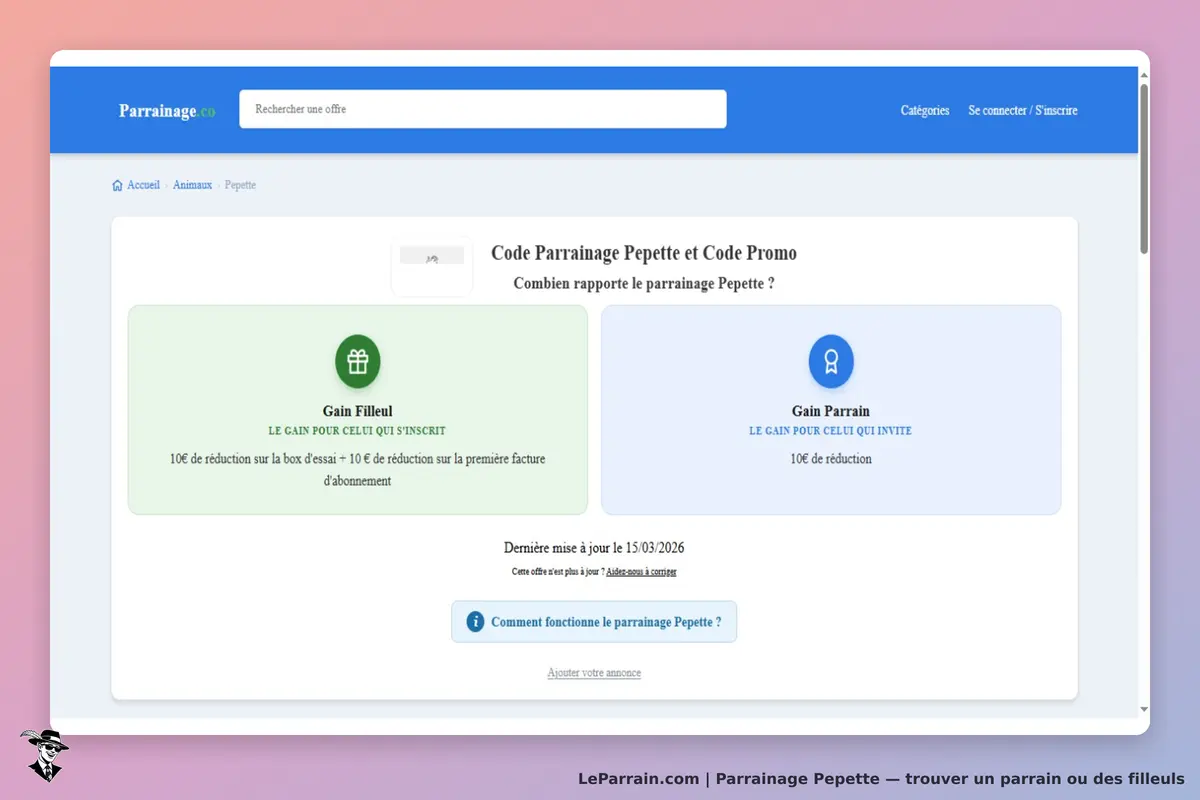The image size is (1200, 800).
Task: Click Combien rapporte le parrainage Pepette subtitle
Action: (x=644, y=284)
